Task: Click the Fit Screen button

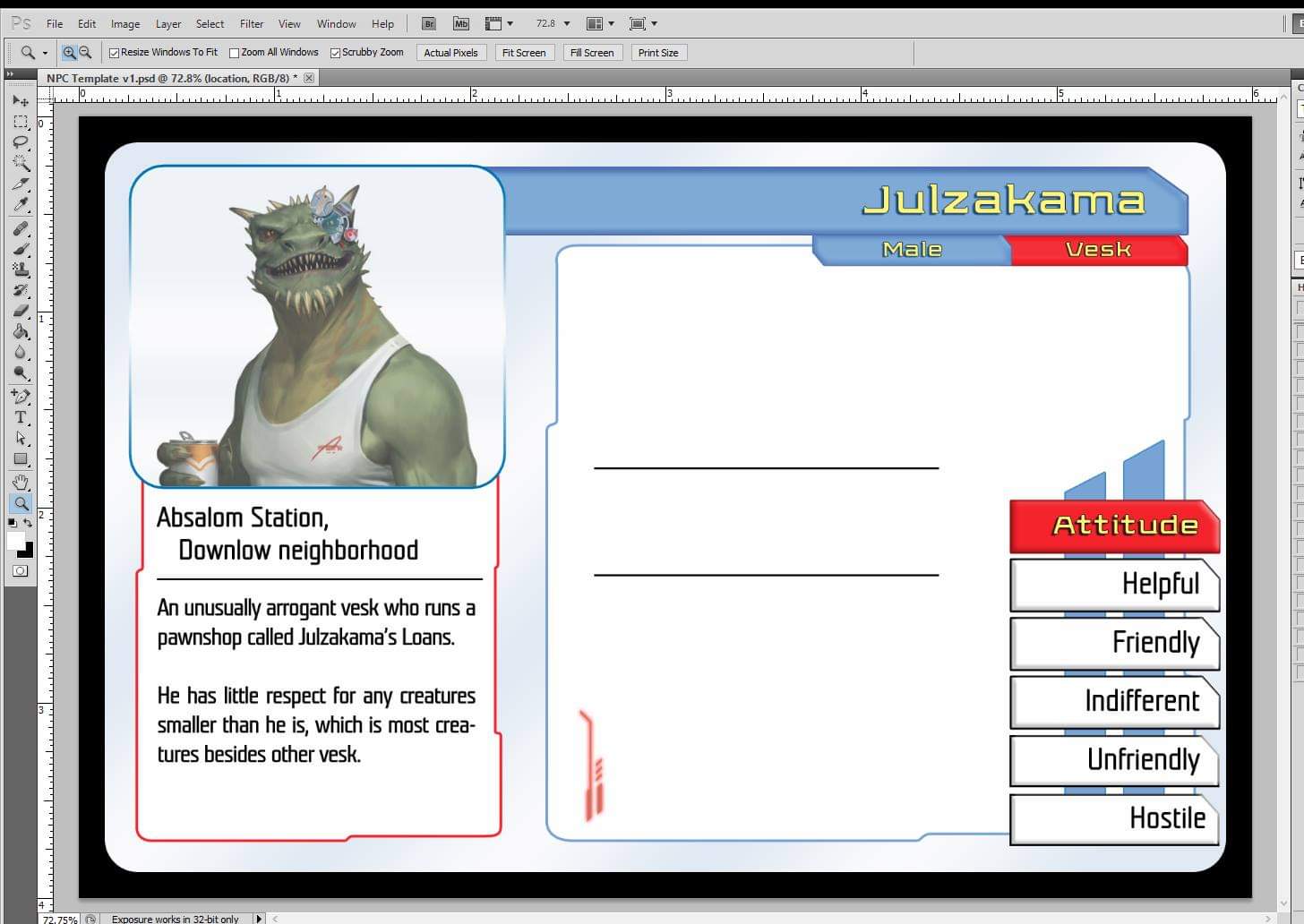Action: point(524,53)
